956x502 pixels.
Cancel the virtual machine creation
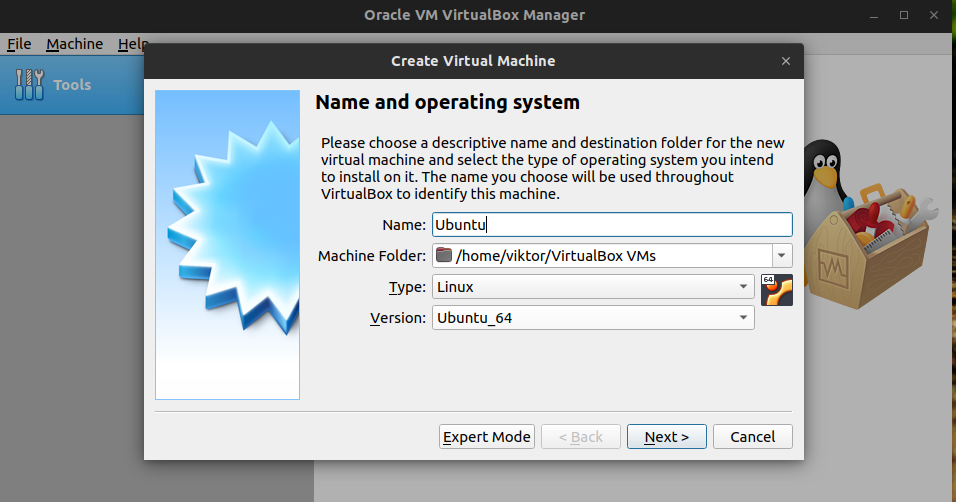pos(753,437)
